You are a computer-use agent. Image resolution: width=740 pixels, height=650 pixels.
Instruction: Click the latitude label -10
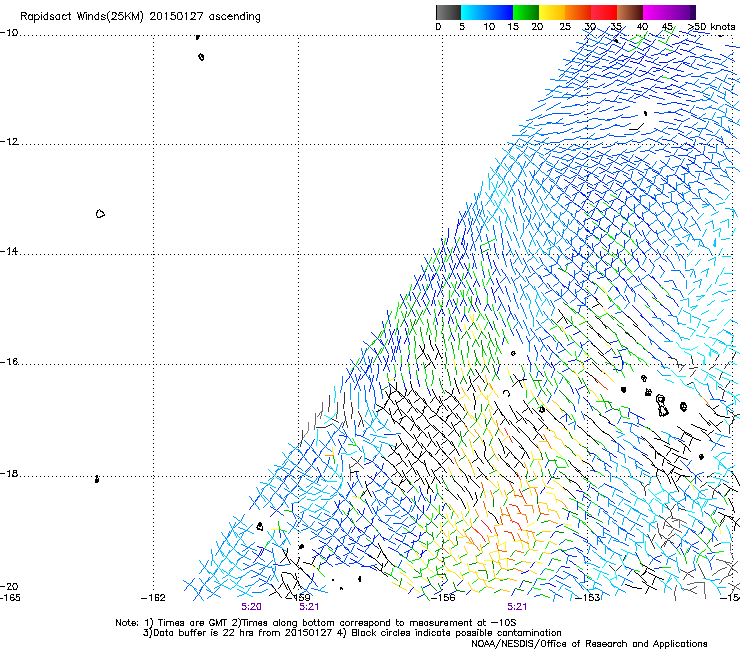click(9, 33)
